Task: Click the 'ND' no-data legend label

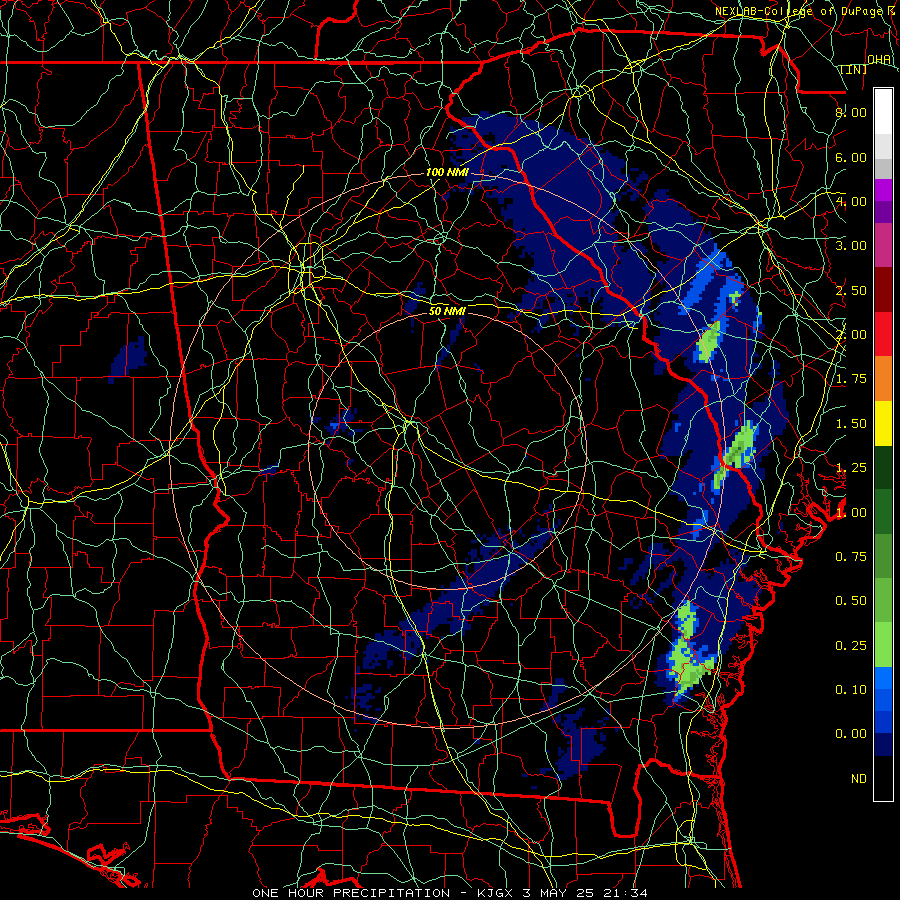Action: [859, 779]
